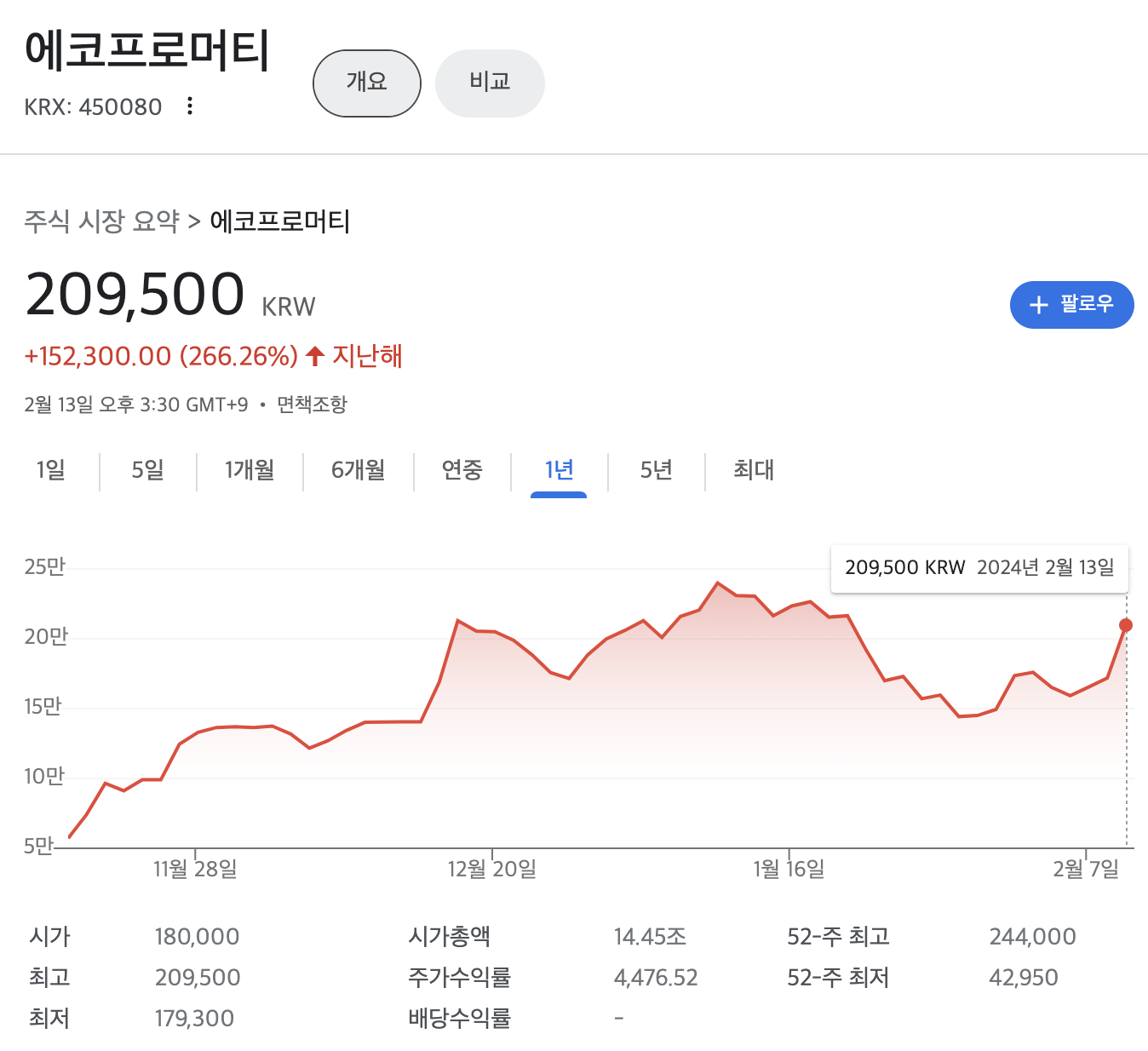
Task: Switch the chart to the 5년 range
Action: (x=656, y=469)
